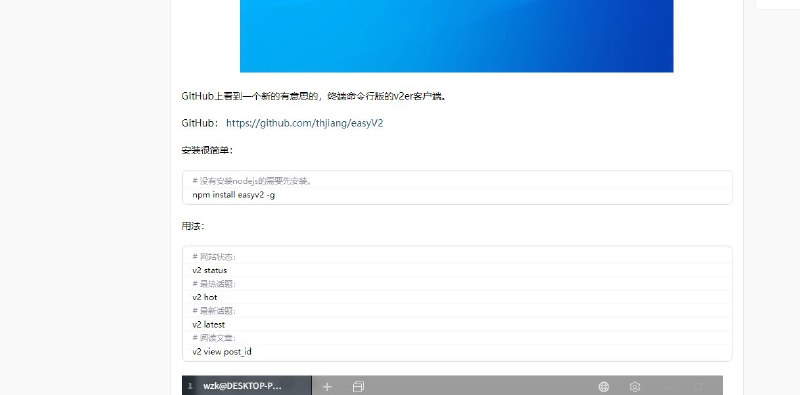The width and height of the screenshot is (800, 395).
Task: Click the '用法:' paragraph text
Action: pos(193,226)
